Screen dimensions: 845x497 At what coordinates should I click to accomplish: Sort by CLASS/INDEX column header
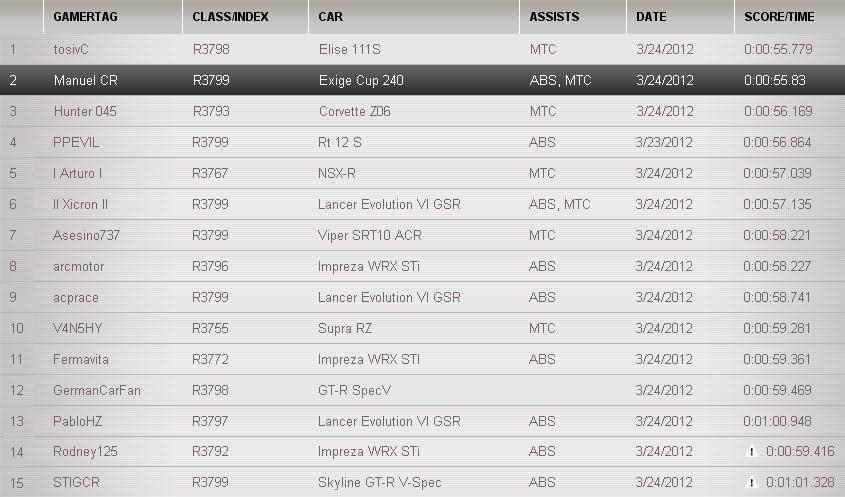coord(230,18)
